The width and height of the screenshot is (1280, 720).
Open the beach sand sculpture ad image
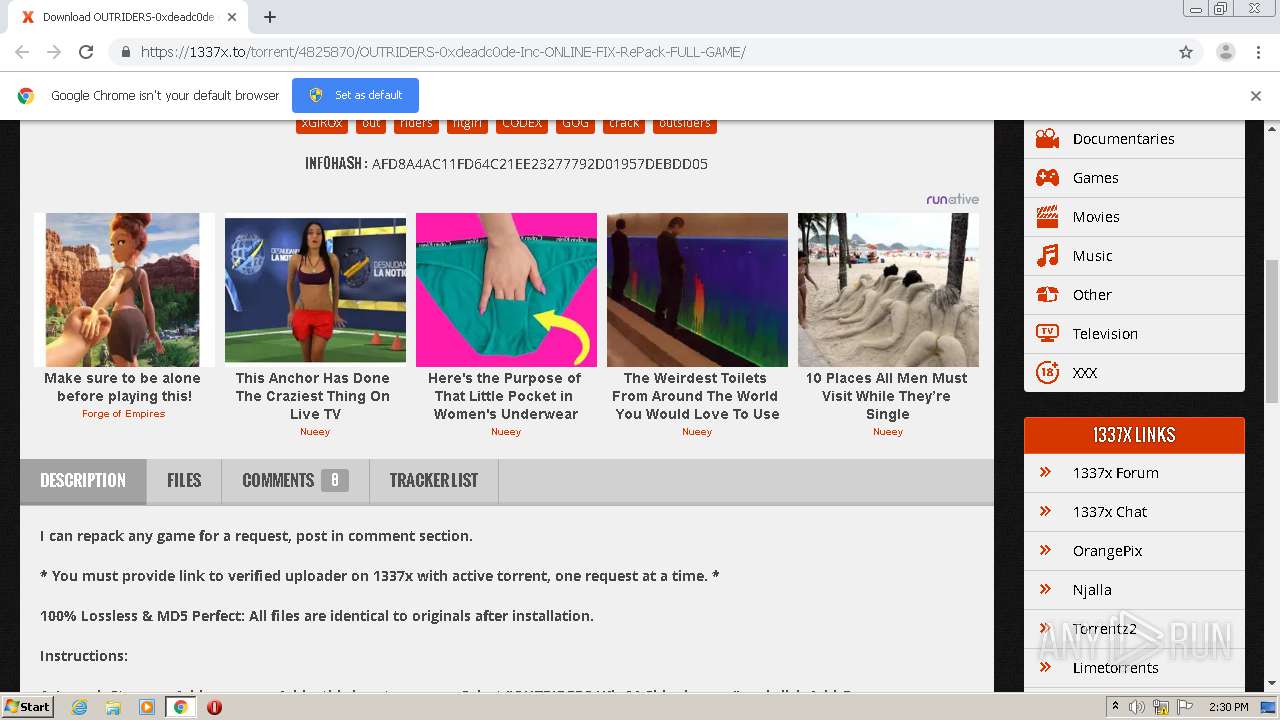(x=888, y=290)
